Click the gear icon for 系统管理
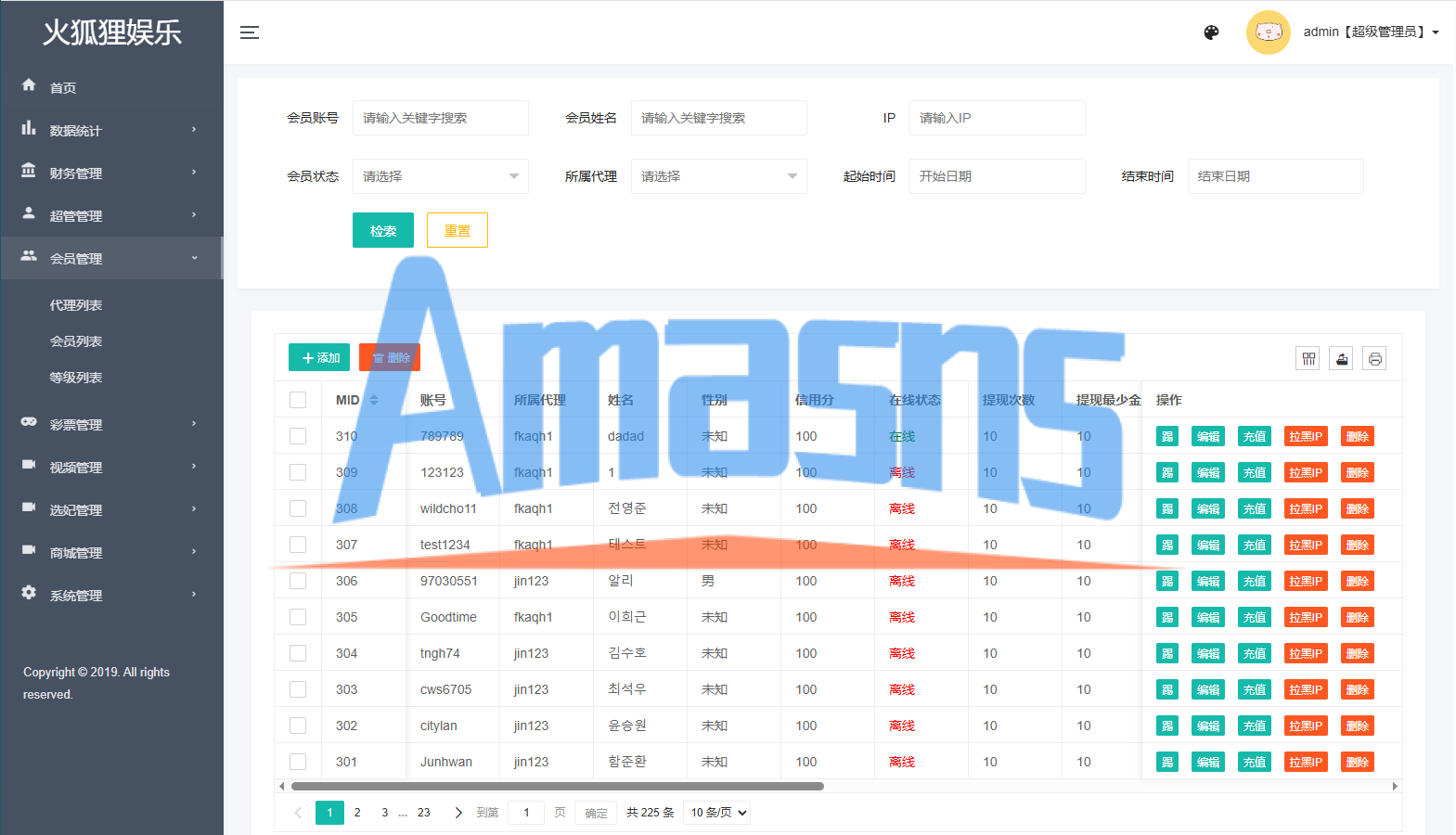This screenshot has height=835, width=1456. tap(29, 593)
